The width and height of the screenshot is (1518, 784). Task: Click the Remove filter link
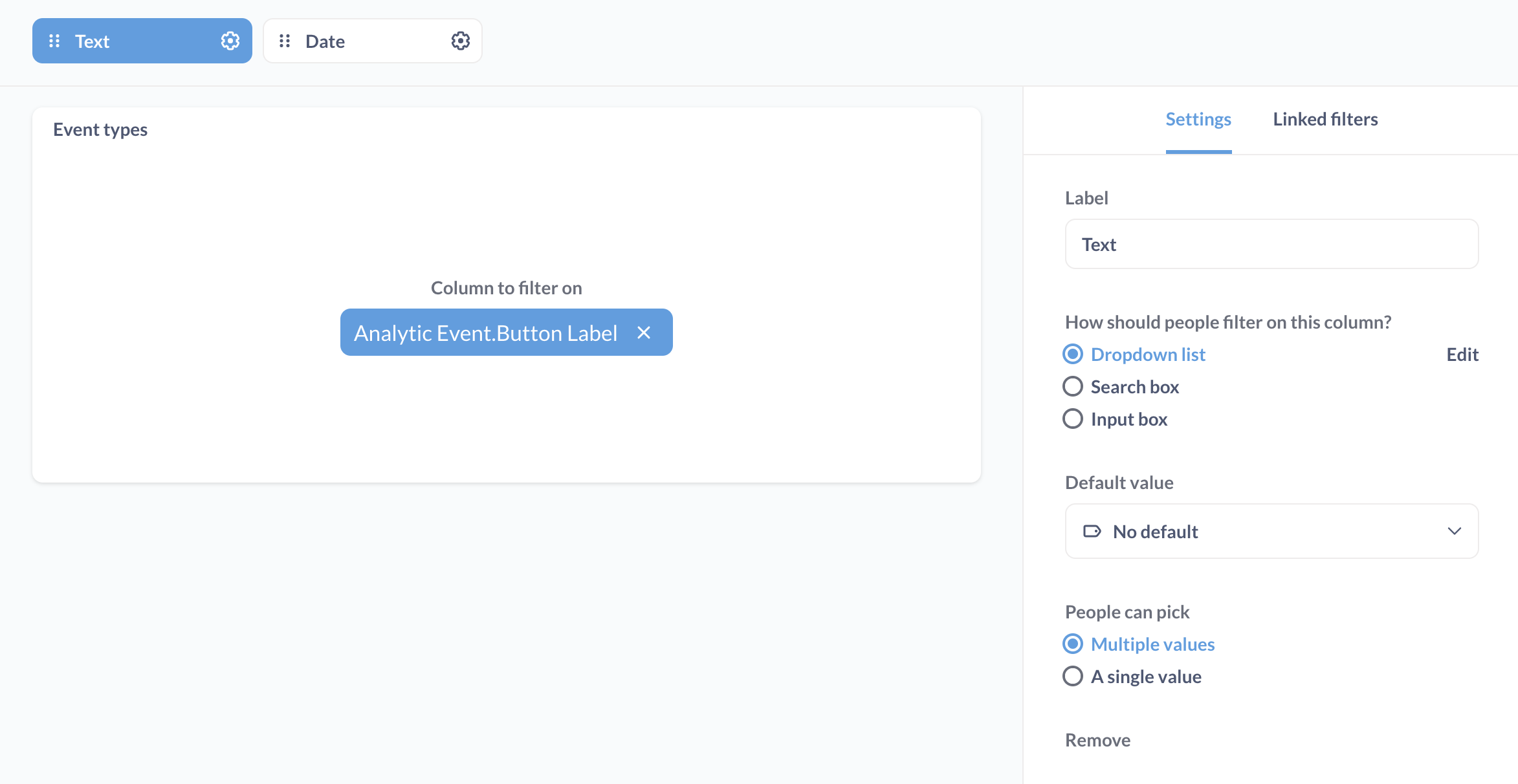[x=1097, y=739]
